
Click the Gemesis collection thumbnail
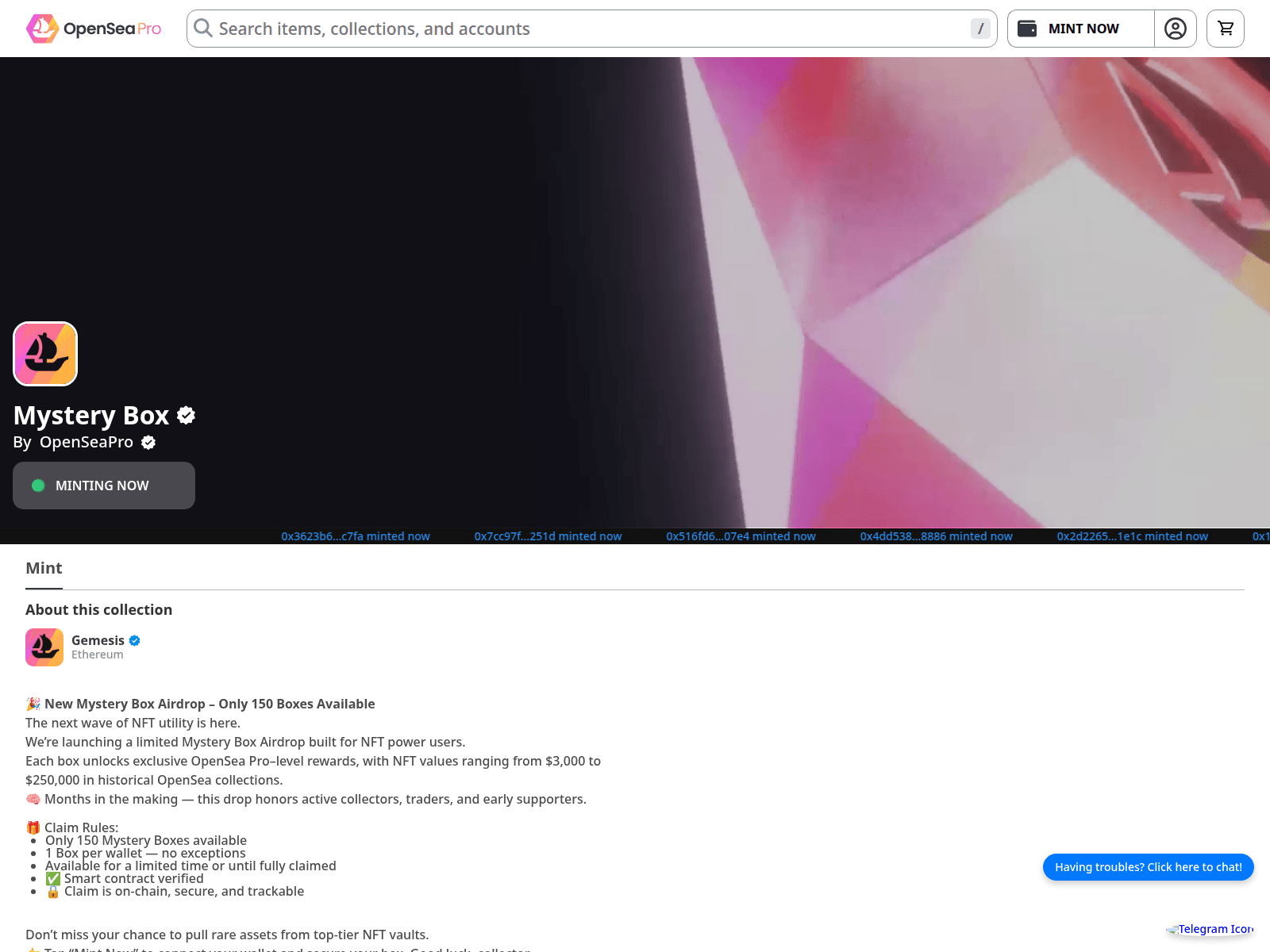pyautogui.click(x=44, y=647)
